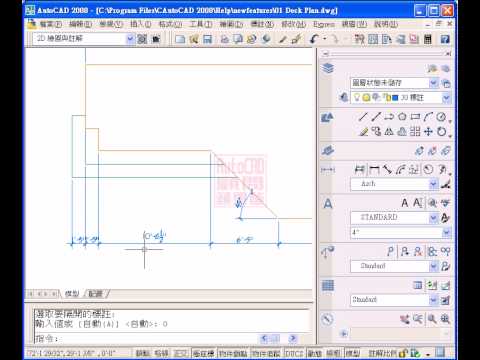
Task: Click the Zoom Extents magnifier icon
Action: (445, 319)
